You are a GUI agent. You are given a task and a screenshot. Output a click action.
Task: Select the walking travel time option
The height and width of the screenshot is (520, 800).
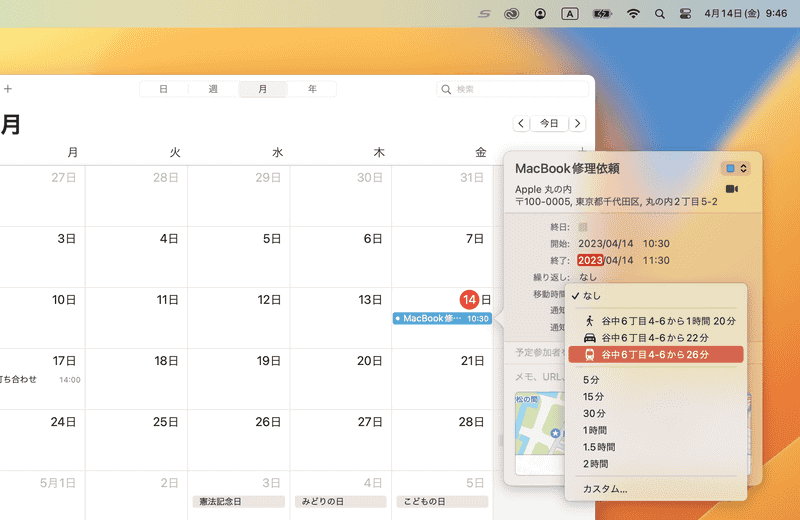656,321
